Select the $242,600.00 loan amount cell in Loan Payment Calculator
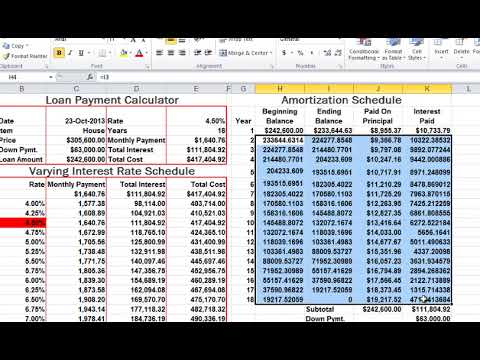The width and height of the screenshot is (480, 360). click(x=76, y=160)
